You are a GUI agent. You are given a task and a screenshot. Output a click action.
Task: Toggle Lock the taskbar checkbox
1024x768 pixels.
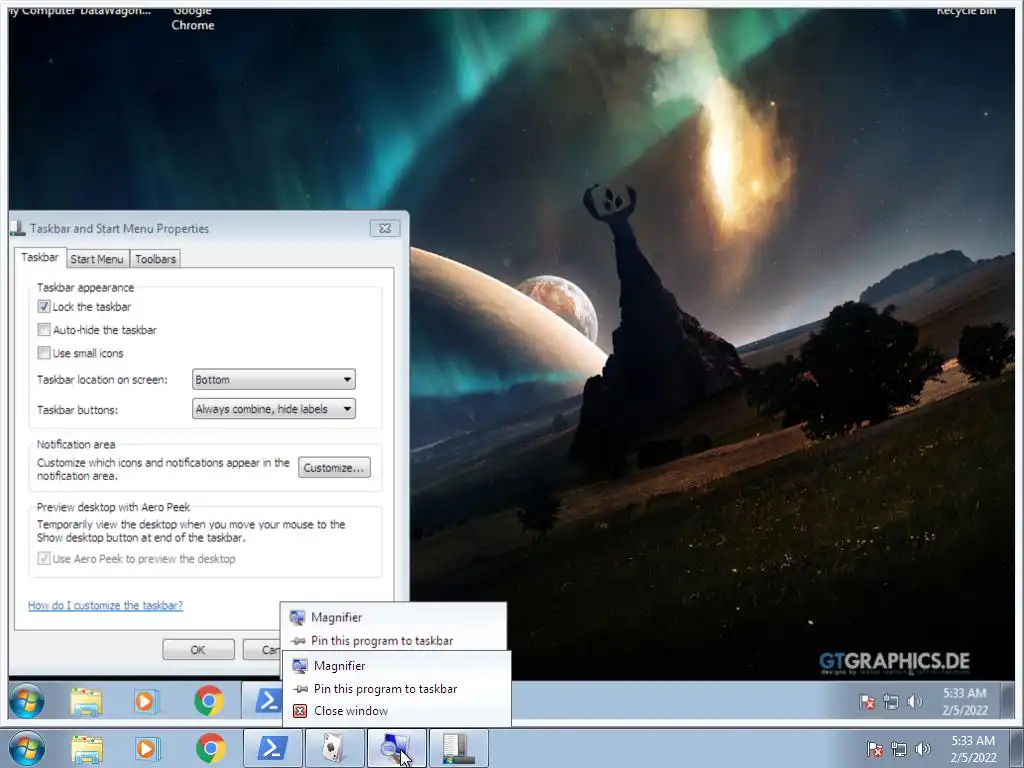coord(44,306)
